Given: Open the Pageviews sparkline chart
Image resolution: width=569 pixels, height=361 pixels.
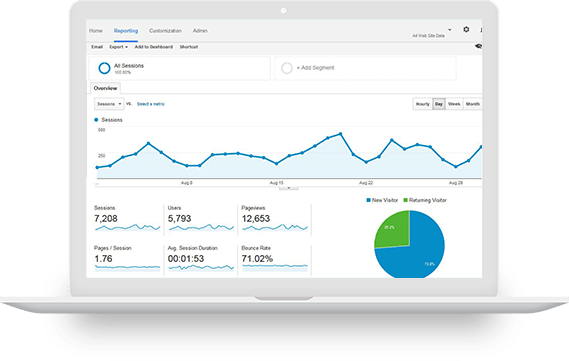Looking at the screenshot, I should coord(275,227).
